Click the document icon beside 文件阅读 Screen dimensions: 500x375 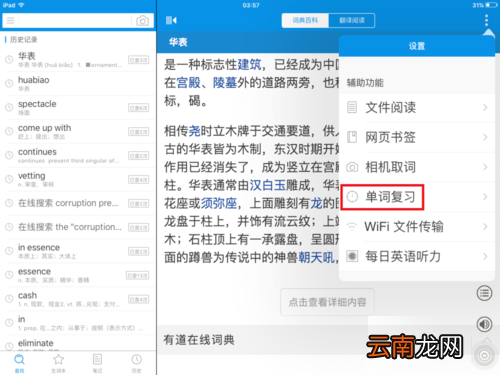pos(352,107)
